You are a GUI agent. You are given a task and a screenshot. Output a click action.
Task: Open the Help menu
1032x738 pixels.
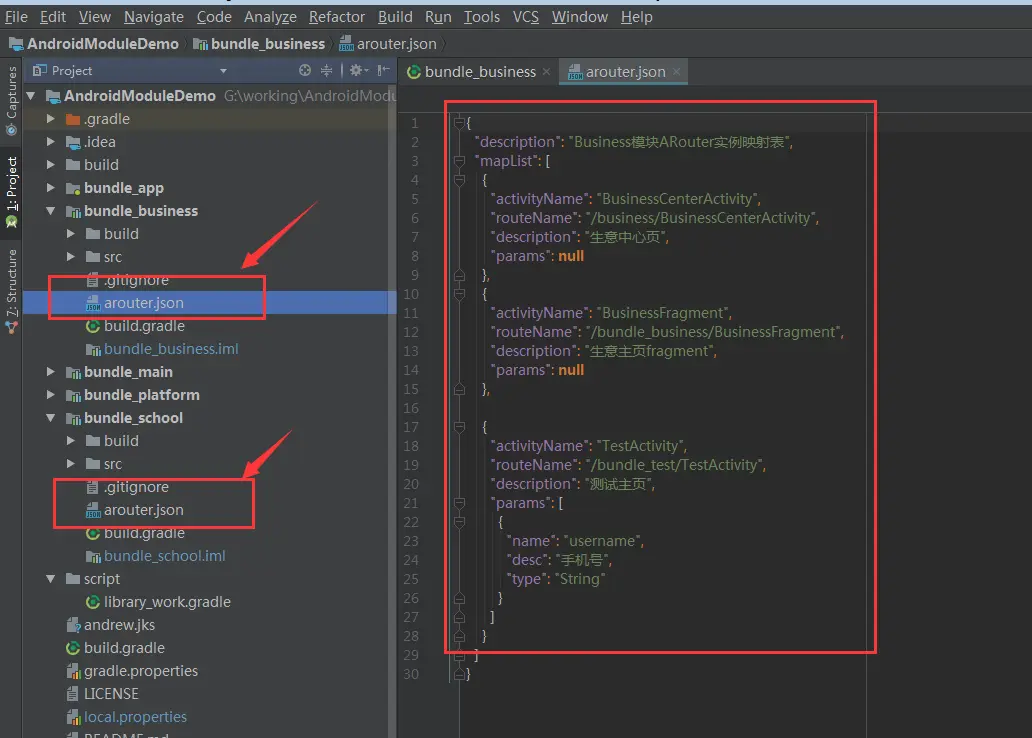coord(636,16)
